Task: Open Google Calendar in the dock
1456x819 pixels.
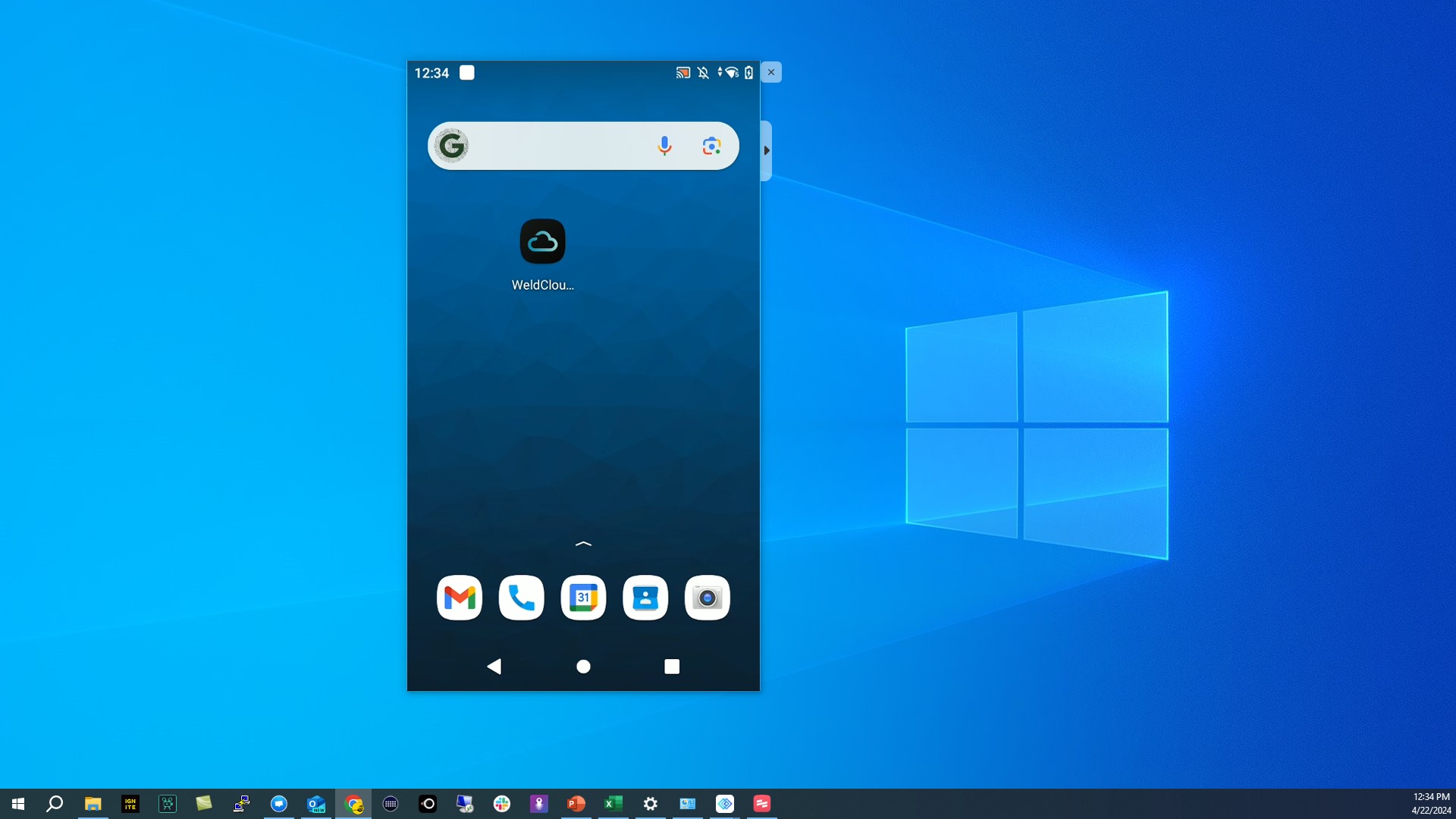Action: [x=583, y=598]
